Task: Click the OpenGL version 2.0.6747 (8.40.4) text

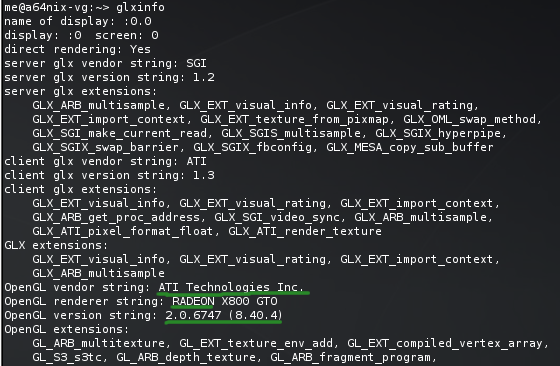Action: 224,315
